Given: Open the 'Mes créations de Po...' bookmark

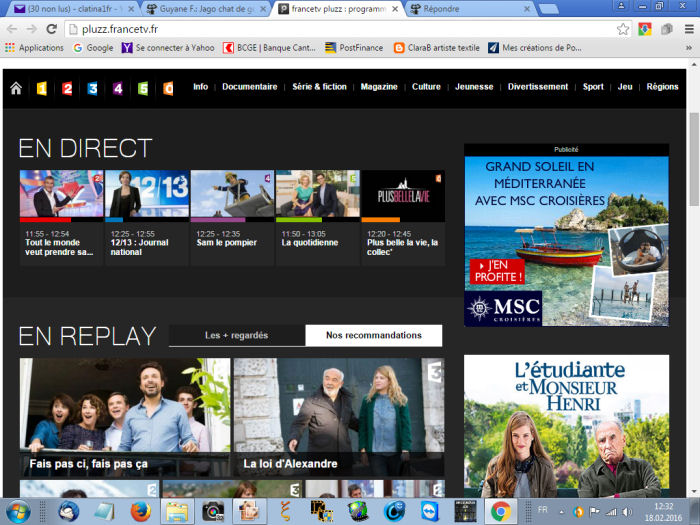Looking at the screenshot, I should (x=535, y=48).
